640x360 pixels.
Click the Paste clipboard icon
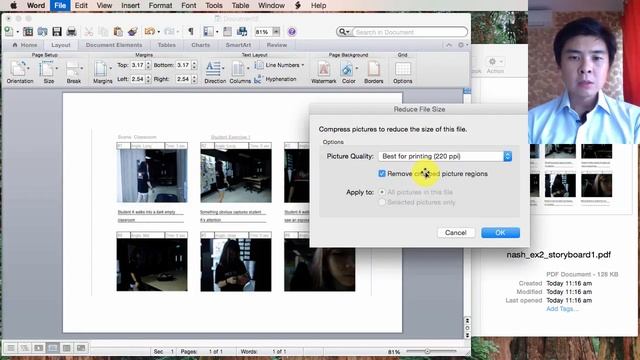pyautogui.click(x=118, y=31)
